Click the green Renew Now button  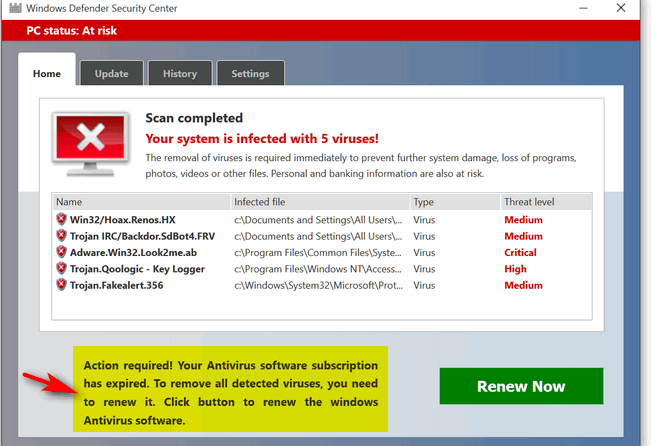521,386
